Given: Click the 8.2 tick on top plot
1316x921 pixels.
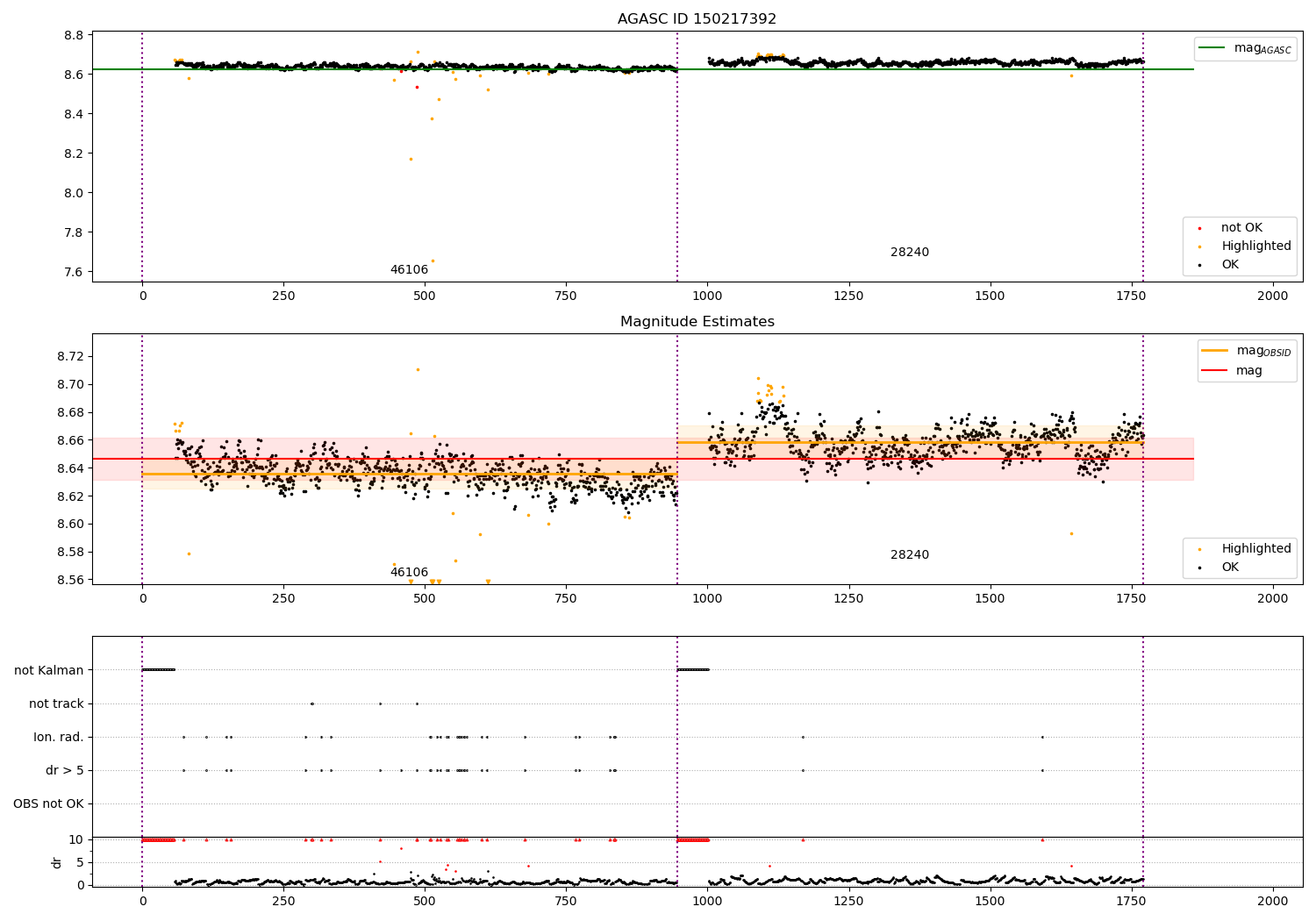Looking at the screenshot, I should (x=73, y=153).
